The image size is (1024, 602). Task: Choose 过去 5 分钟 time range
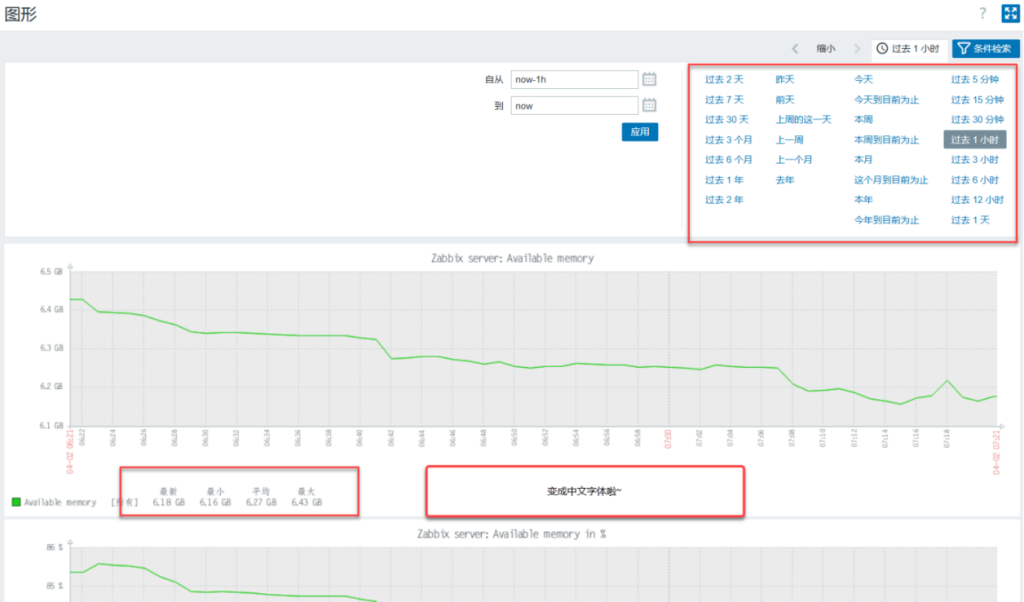pos(976,79)
